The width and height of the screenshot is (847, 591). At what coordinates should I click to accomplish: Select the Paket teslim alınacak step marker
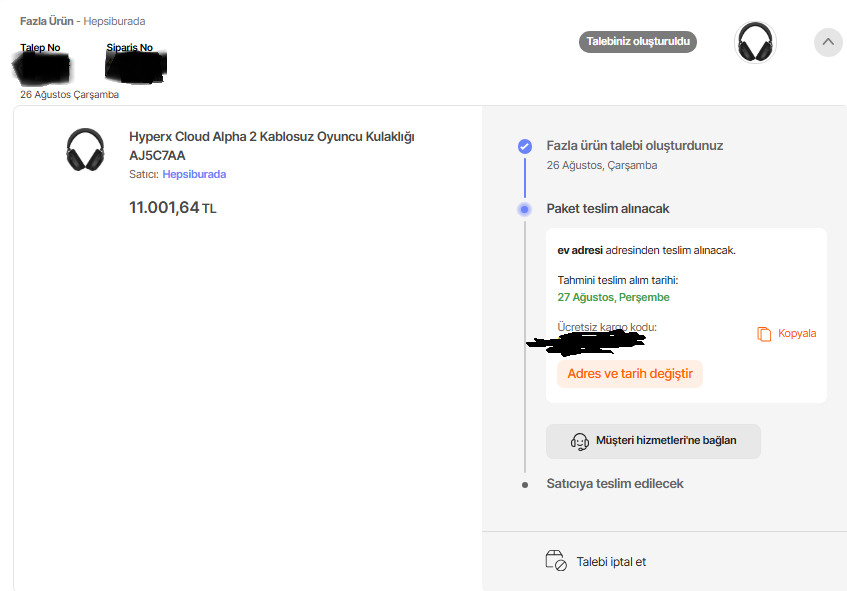pyautogui.click(x=525, y=209)
